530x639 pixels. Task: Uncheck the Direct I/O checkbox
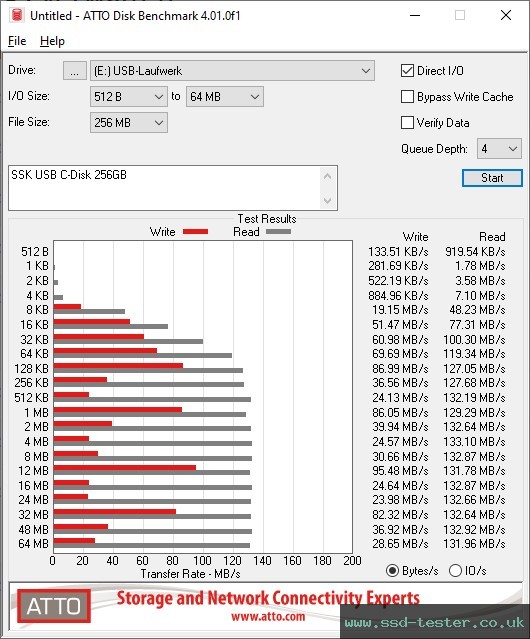click(407, 71)
